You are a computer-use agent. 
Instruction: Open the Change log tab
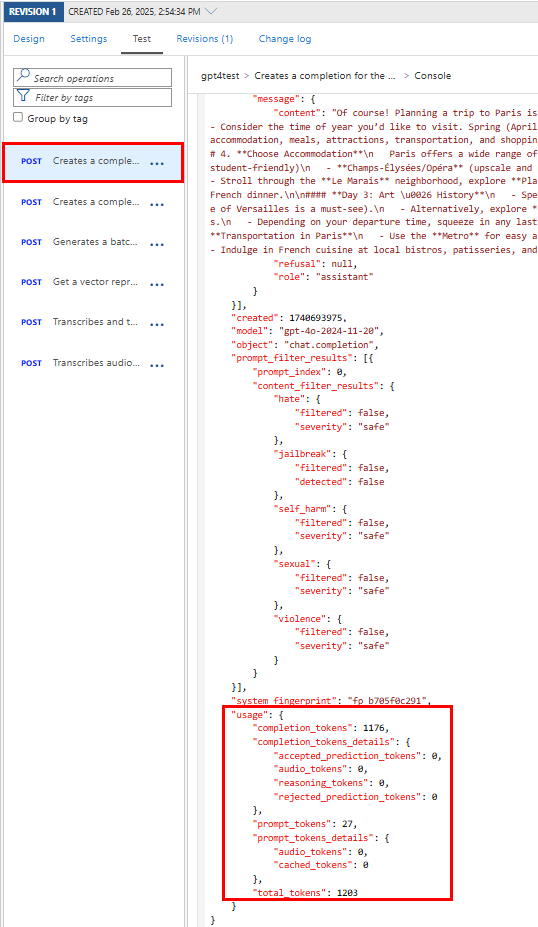pyautogui.click(x=285, y=38)
